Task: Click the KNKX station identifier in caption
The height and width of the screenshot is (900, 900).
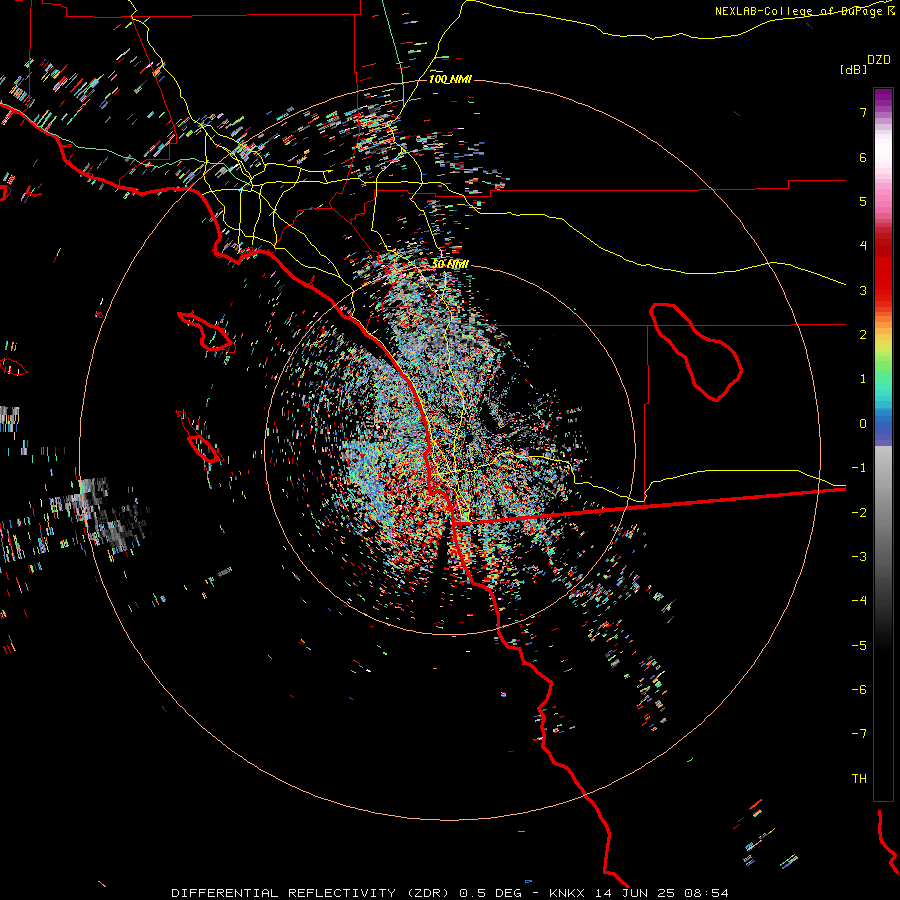Action: tap(567, 893)
